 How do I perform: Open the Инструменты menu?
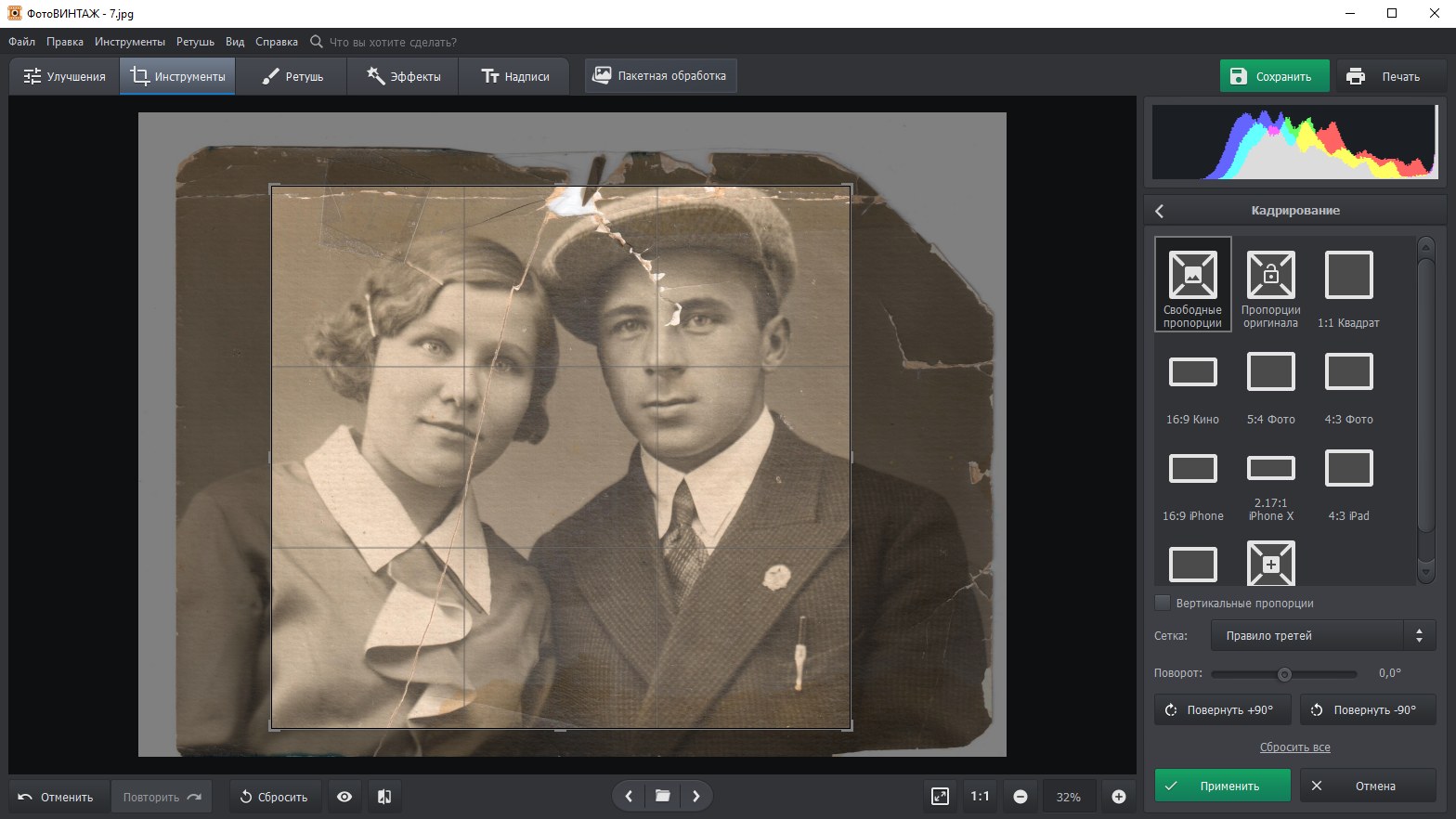(x=129, y=42)
